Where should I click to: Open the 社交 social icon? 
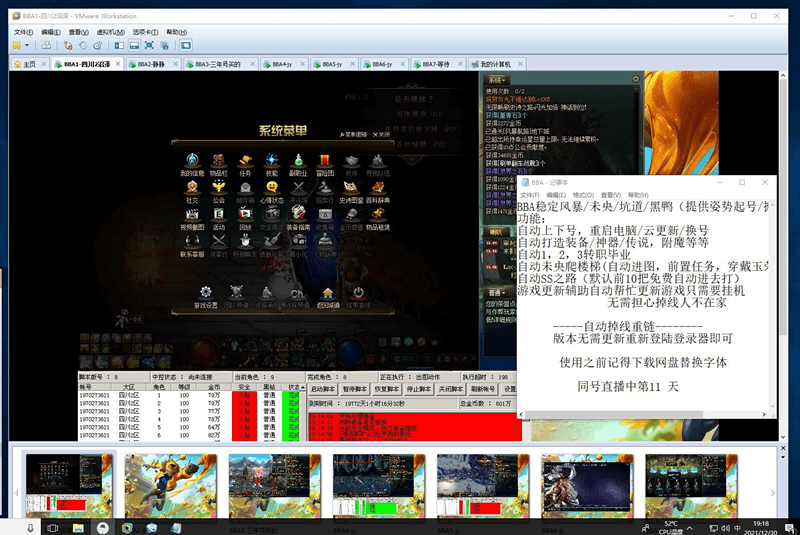pos(192,191)
